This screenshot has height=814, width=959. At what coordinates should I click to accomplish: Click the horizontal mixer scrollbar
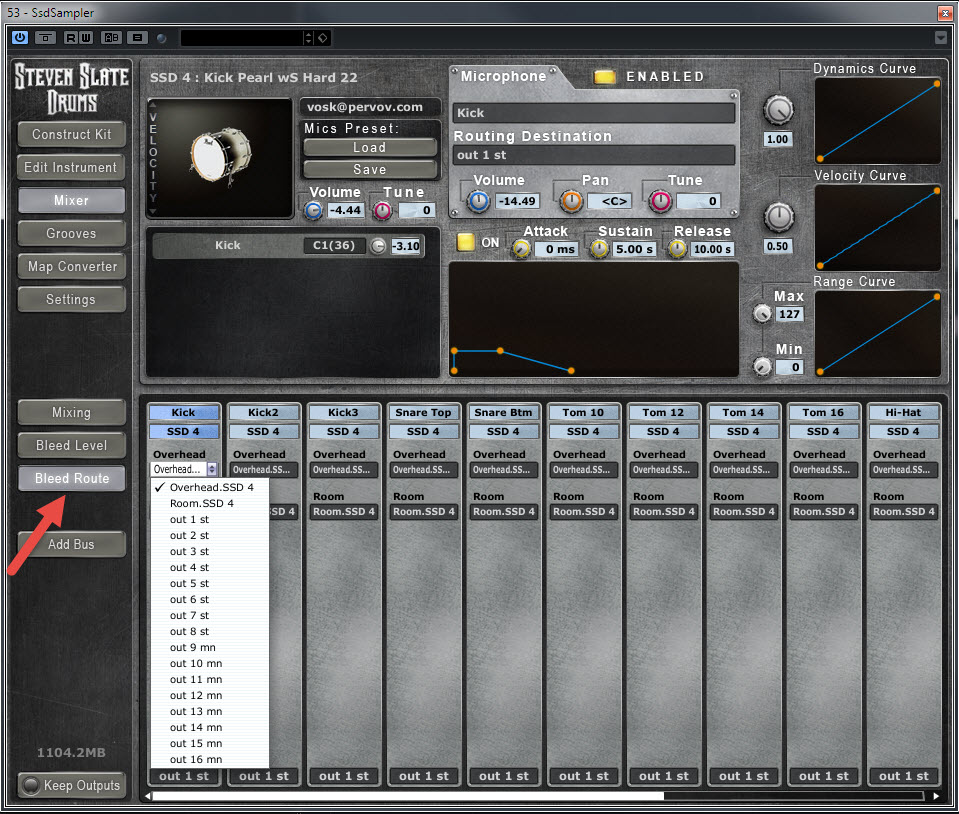(407, 796)
